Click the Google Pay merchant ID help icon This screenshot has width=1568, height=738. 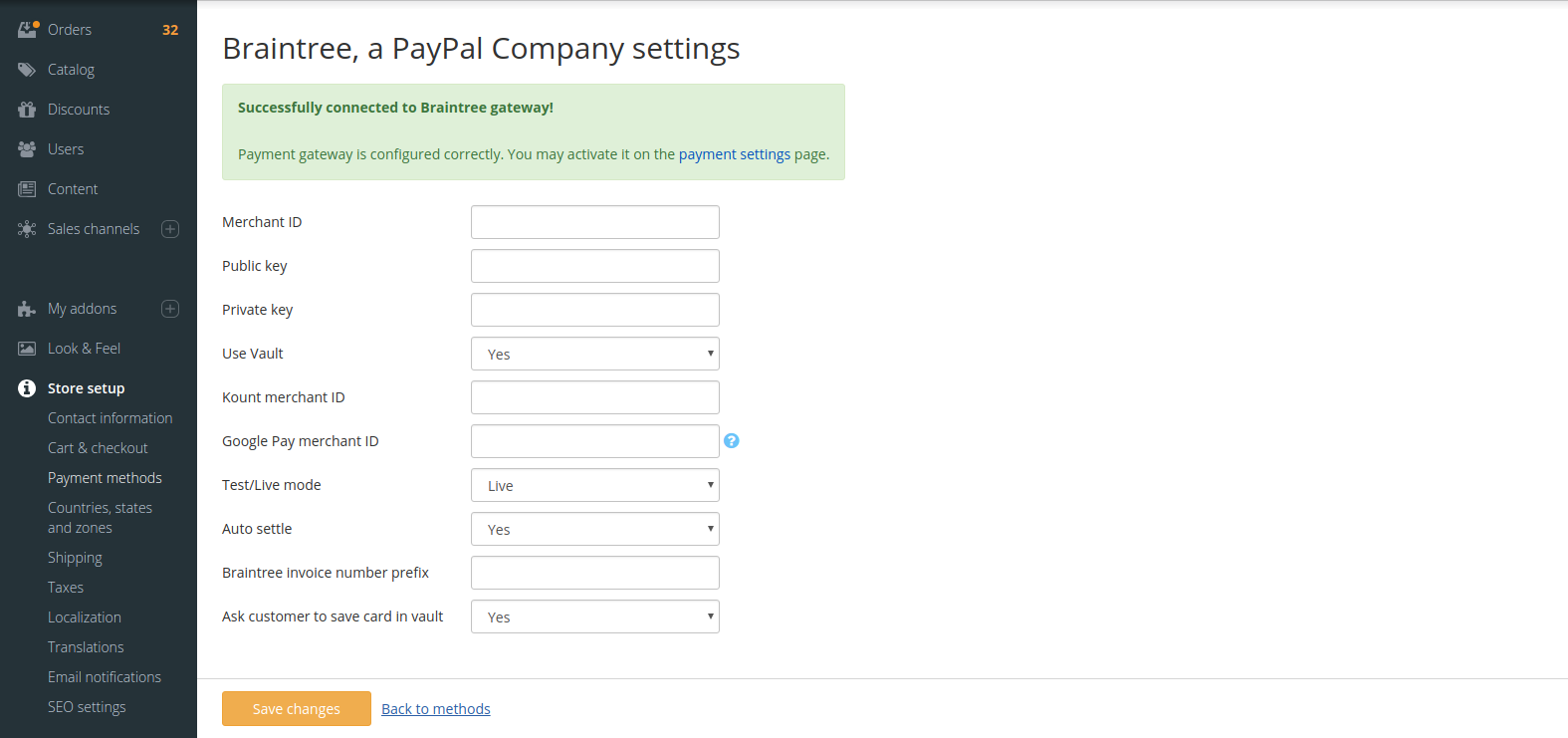coord(732,440)
